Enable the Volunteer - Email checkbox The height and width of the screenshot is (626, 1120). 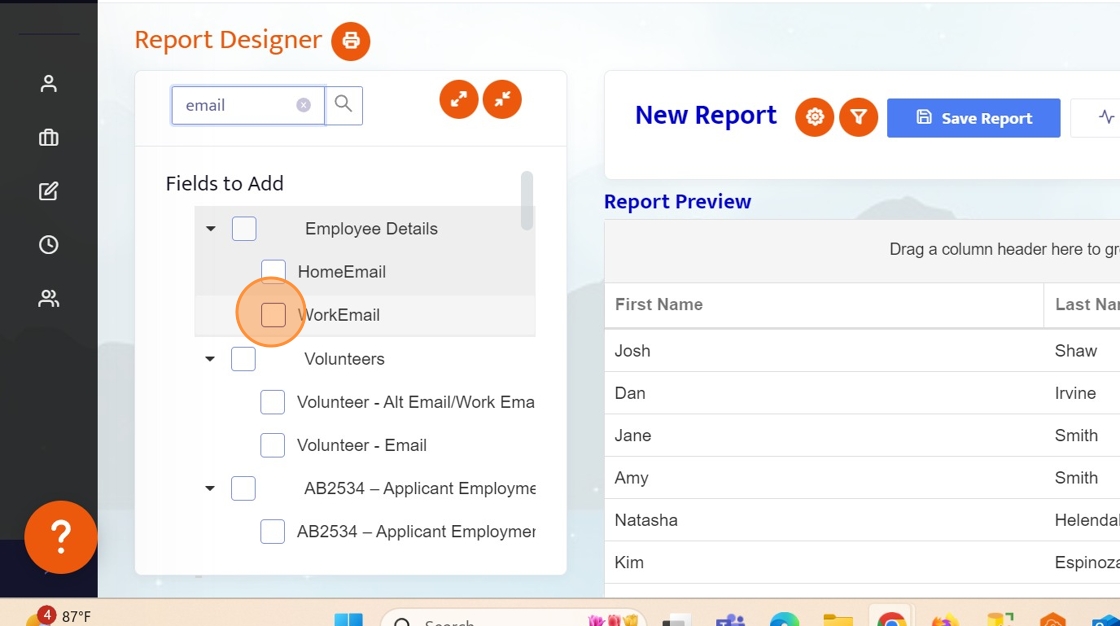272,445
